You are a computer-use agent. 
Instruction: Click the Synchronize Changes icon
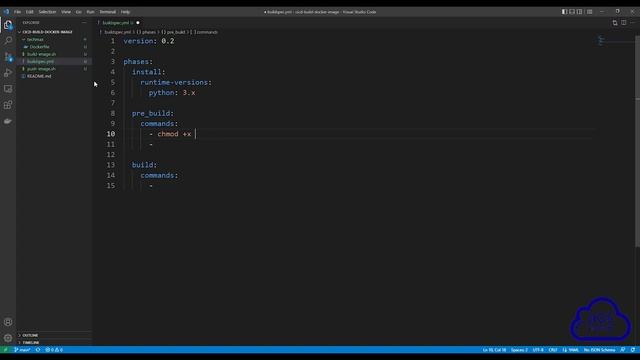tap(38, 350)
